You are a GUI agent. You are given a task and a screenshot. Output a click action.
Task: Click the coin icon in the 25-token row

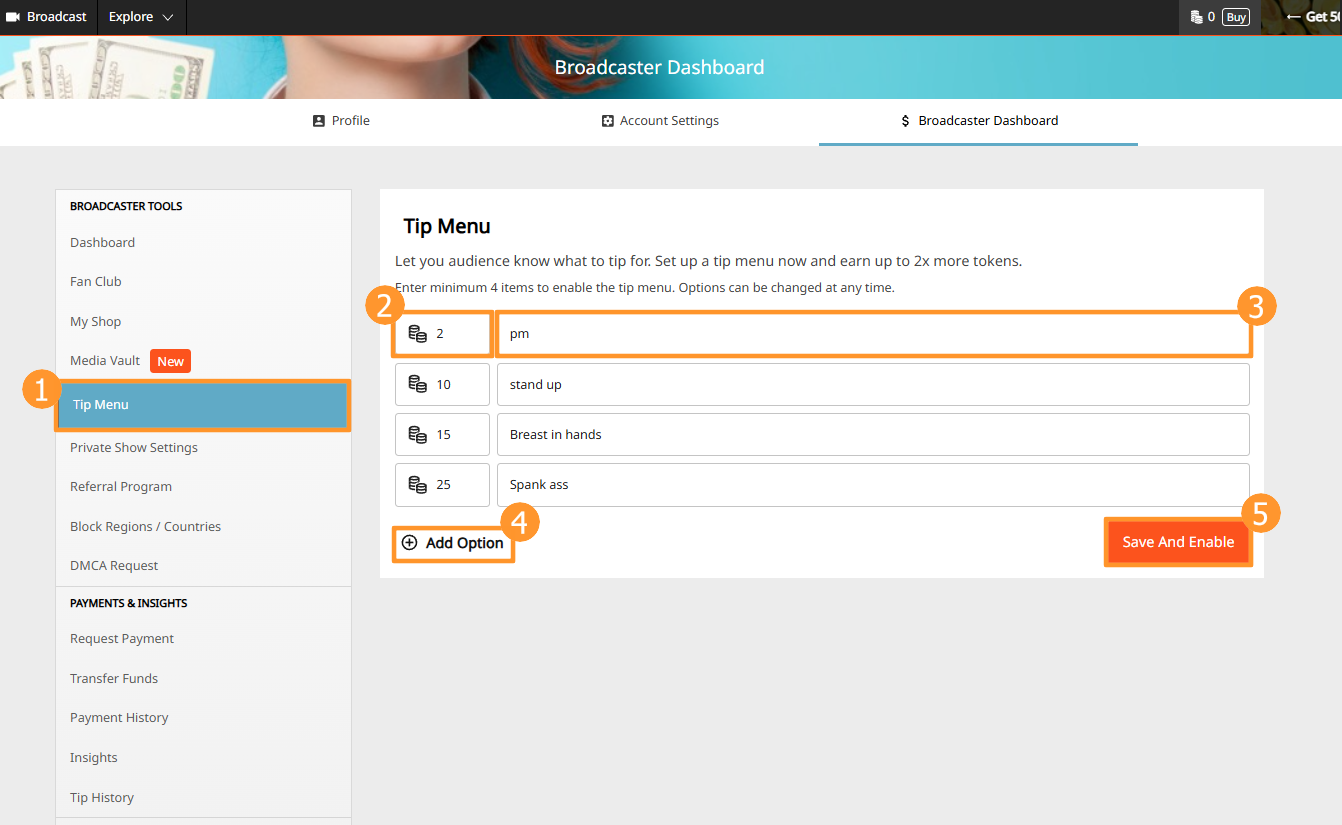click(418, 484)
